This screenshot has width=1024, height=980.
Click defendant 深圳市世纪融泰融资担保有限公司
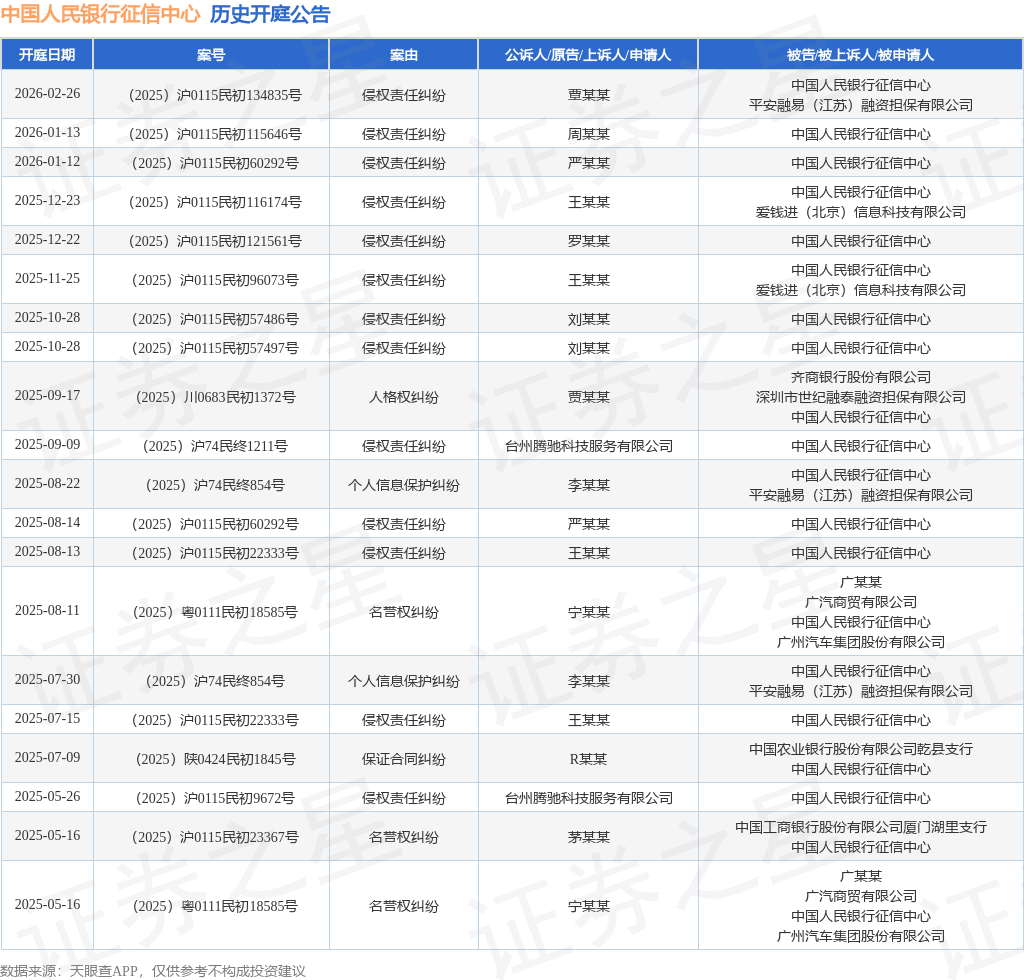pos(861,397)
